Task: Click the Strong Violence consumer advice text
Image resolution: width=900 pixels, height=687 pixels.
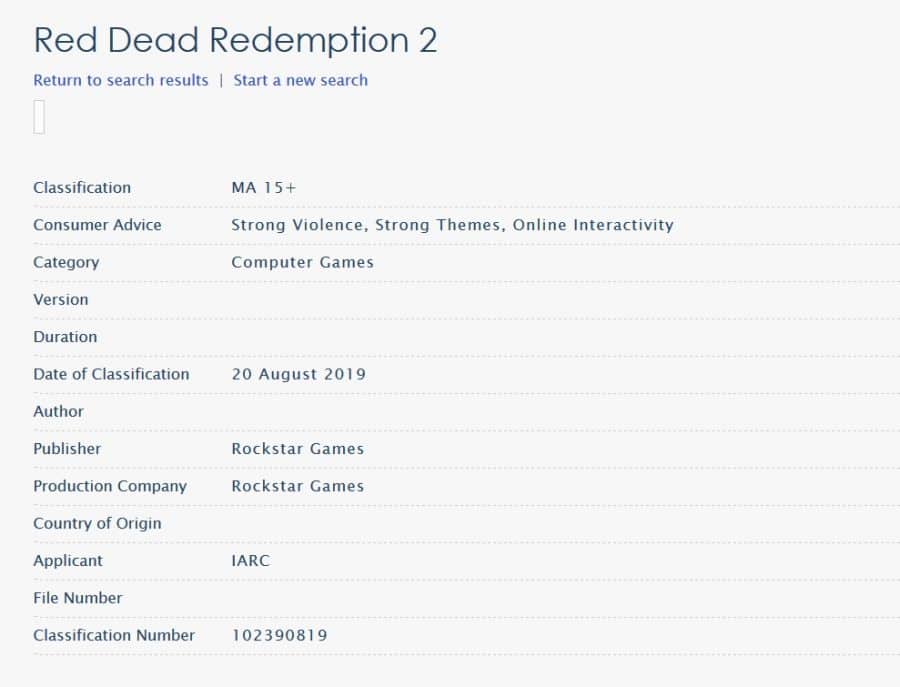Action: pyautogui.click(x=298, y=225)
